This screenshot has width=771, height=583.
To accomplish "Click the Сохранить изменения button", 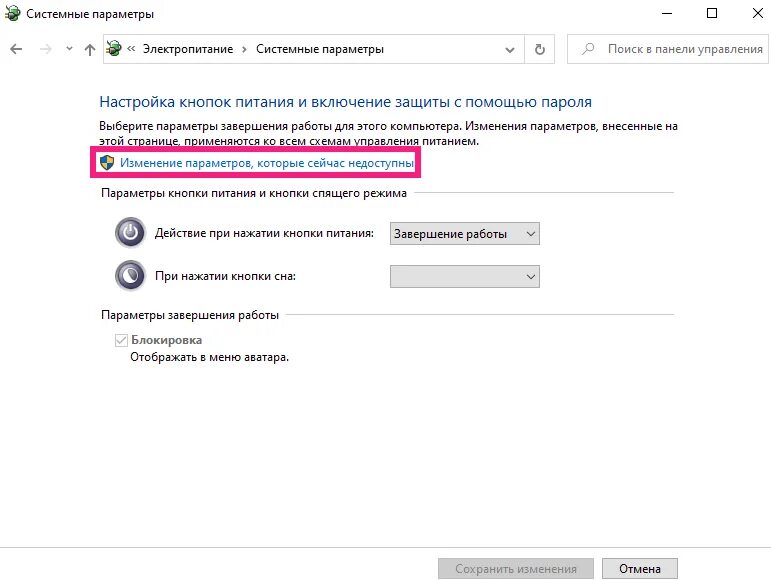I will (x=516, y=569).
